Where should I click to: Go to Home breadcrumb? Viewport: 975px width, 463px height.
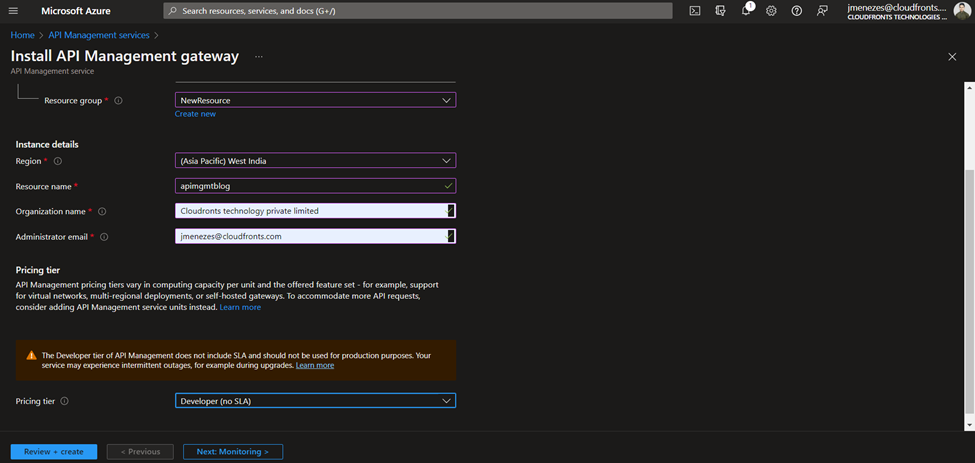click(x=22, y=35)
